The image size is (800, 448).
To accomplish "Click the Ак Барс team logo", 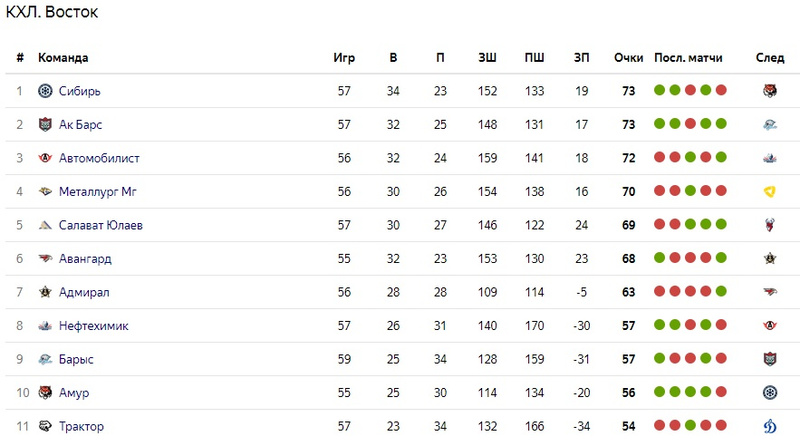I will [45, 125].
